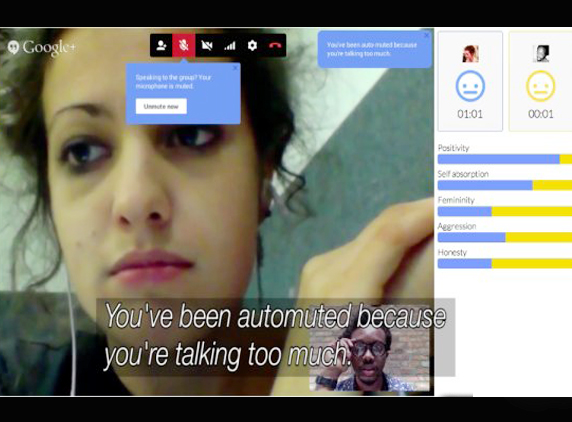Click the first participant avatar thumbnail
This screenshot has height=422, width=572.
tap(470, 54)
